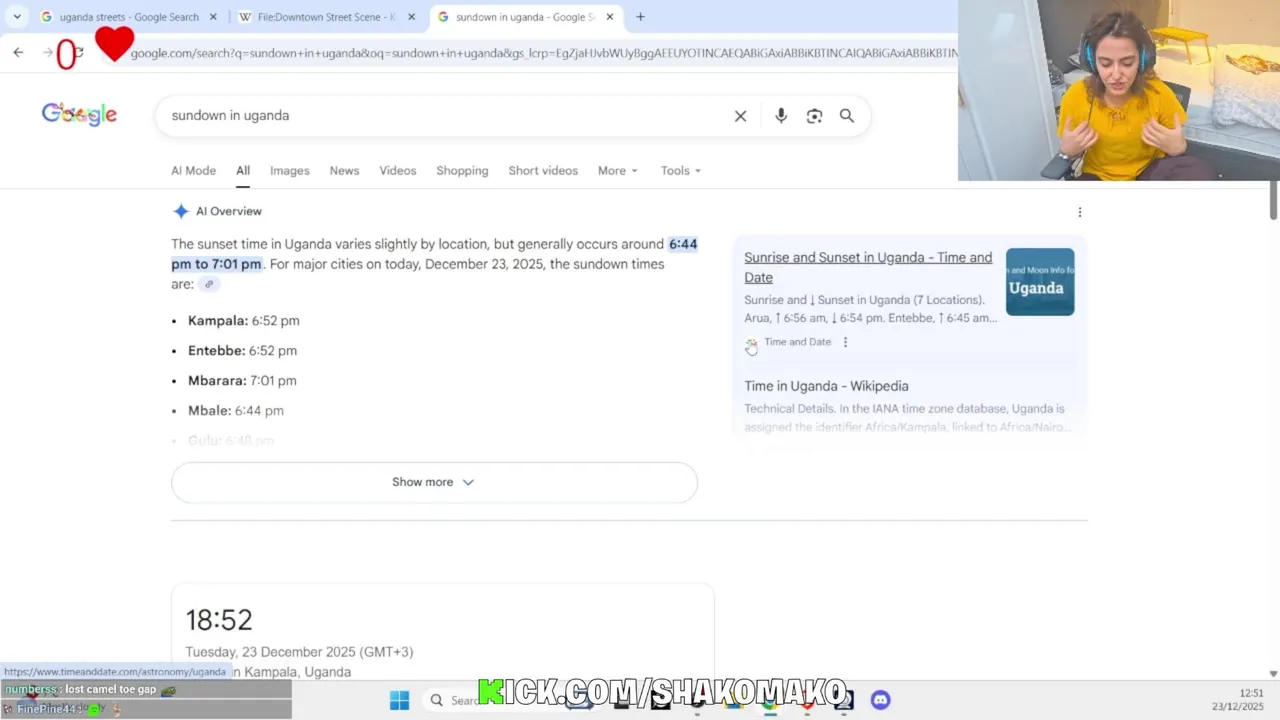Image resolution: width=1280 pixels, height=720 pixels.
Task: Open the Shopping results filter
Action: [462, 171]
